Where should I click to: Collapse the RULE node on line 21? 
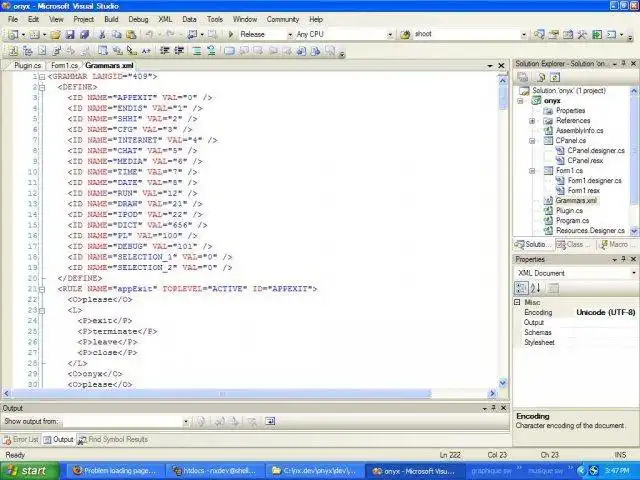pyautogui.click(x=42, y=289)
